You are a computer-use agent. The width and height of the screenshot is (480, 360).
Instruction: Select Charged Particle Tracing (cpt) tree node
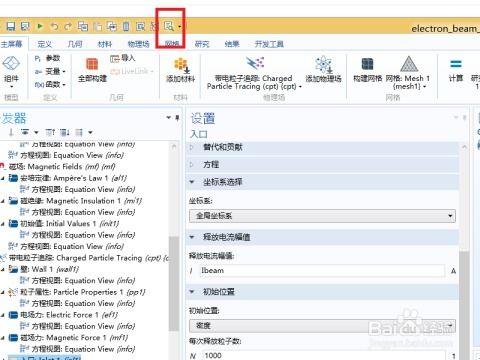(x=88, y=258)
